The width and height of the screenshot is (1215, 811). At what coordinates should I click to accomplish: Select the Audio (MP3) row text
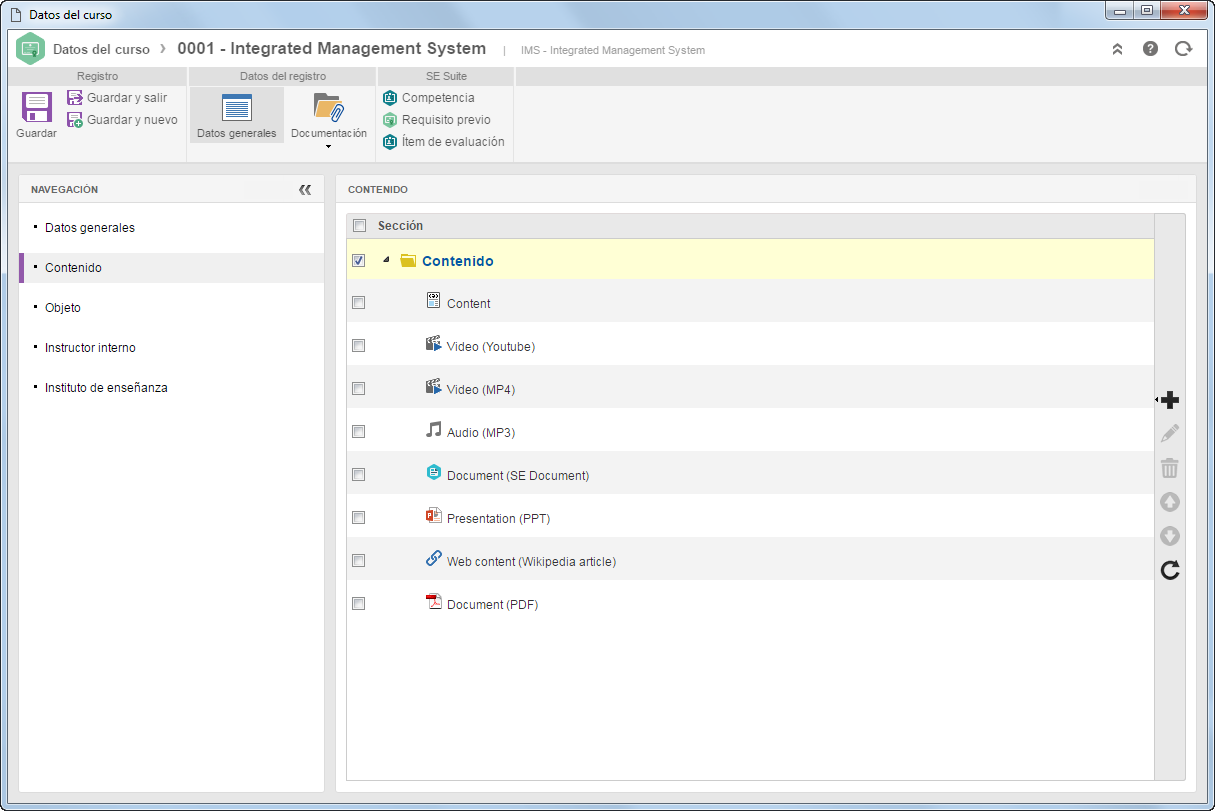click(481, 433)
